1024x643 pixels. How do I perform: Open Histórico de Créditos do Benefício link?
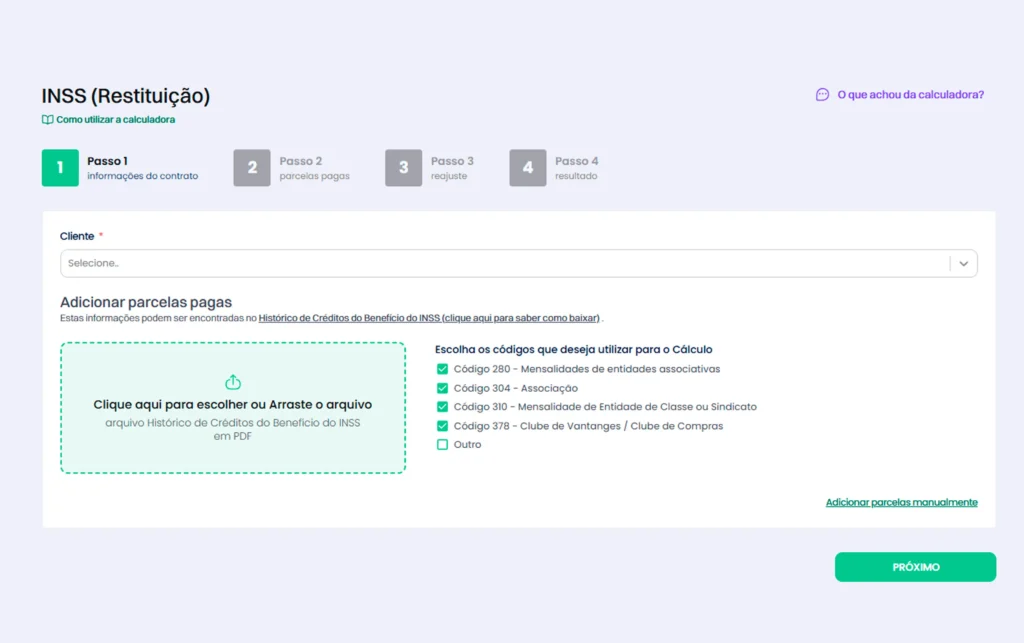pyautogui.click(x=429, y=318)
